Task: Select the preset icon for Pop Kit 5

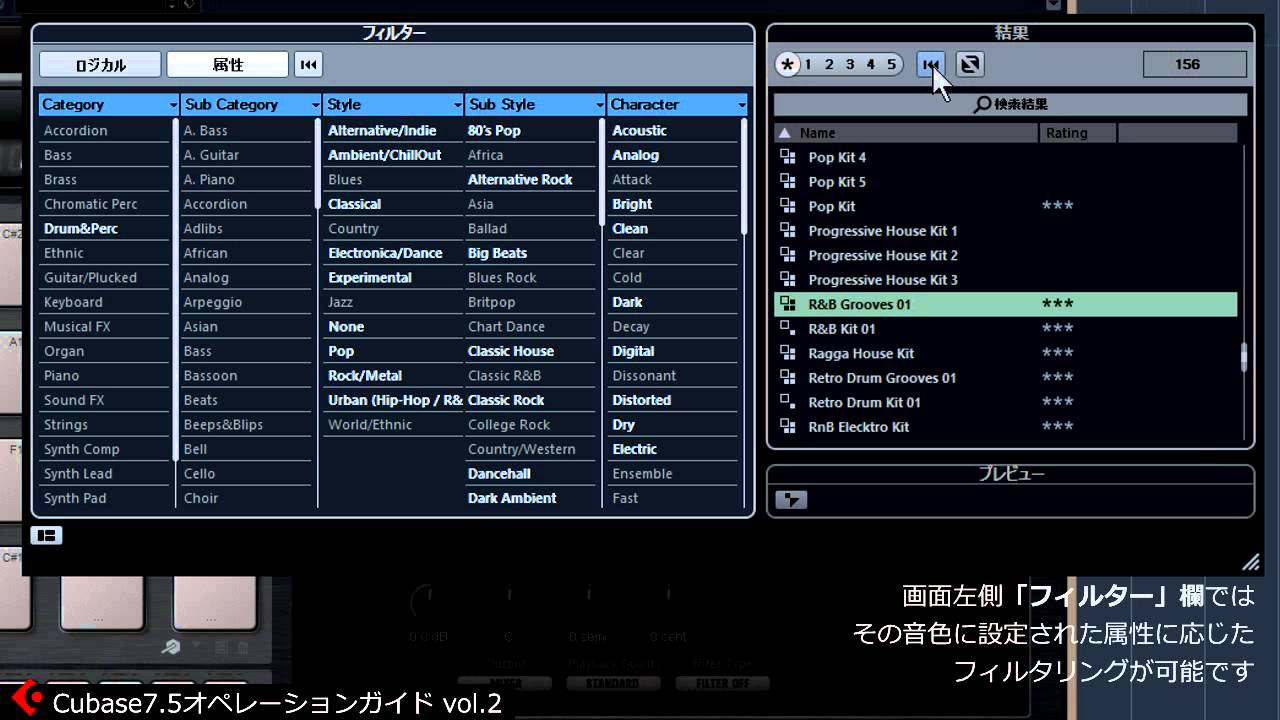Action: 788,182
